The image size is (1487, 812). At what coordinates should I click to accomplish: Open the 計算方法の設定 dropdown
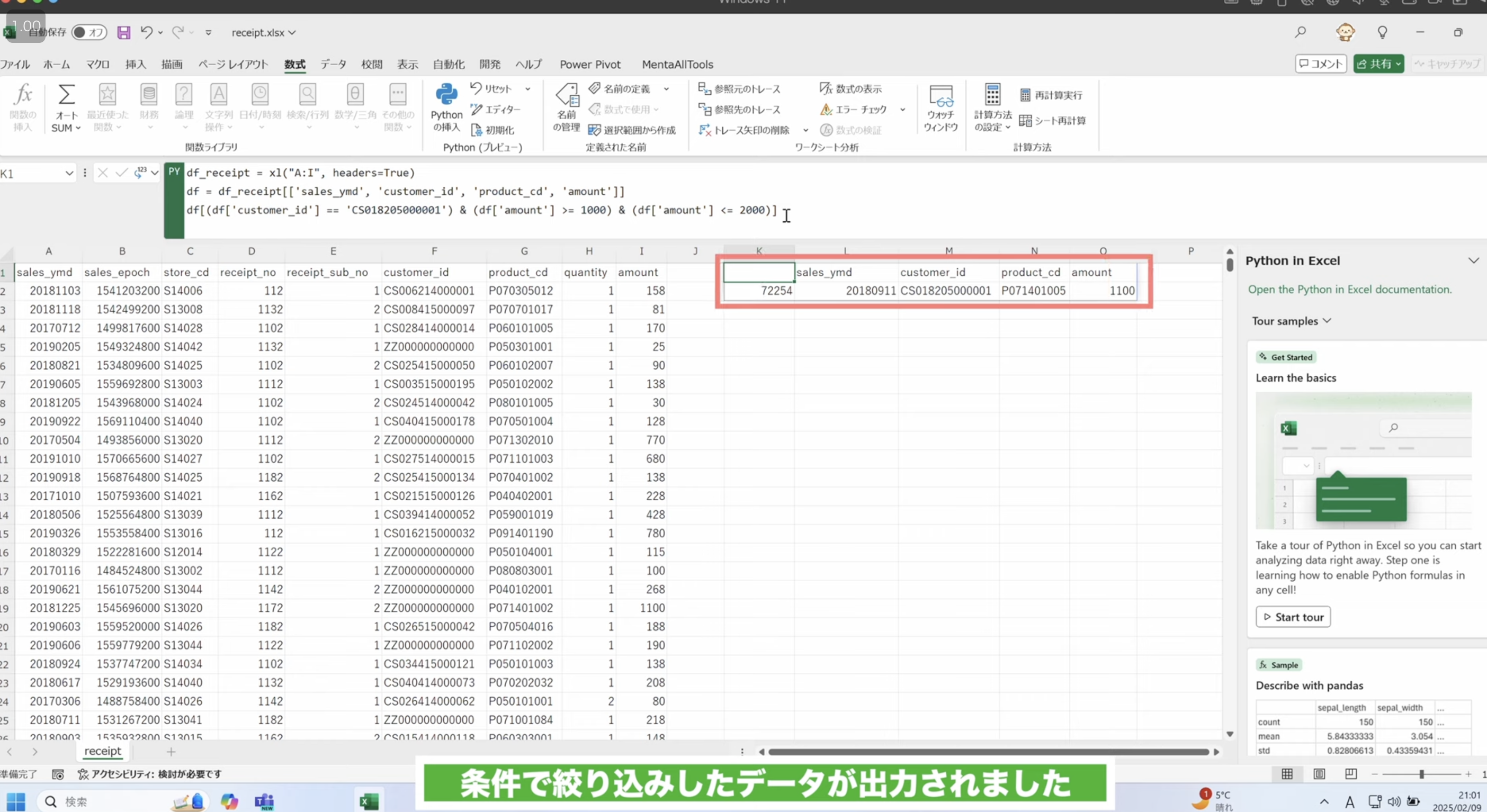[993, 109]
